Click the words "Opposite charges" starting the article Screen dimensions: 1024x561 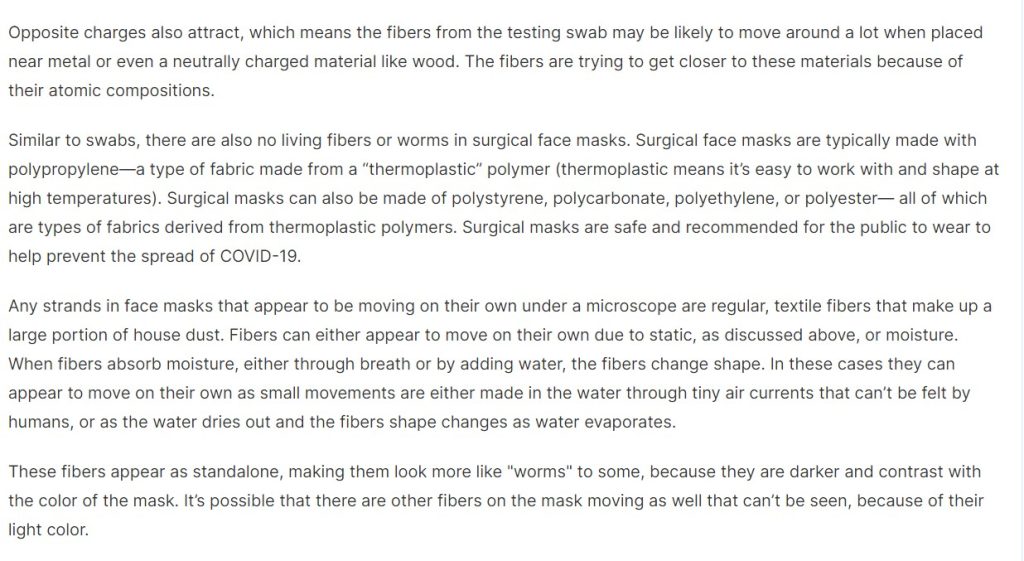point(68,33)
